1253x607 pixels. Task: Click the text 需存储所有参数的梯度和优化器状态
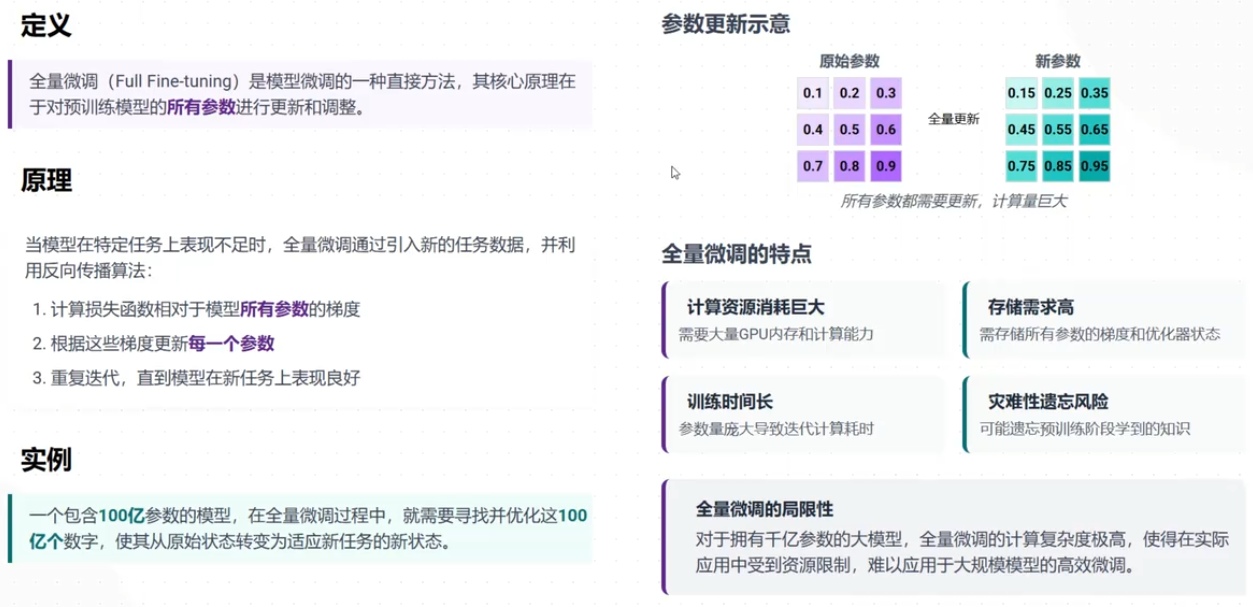pyautogui.click(x=1100, y=334)
